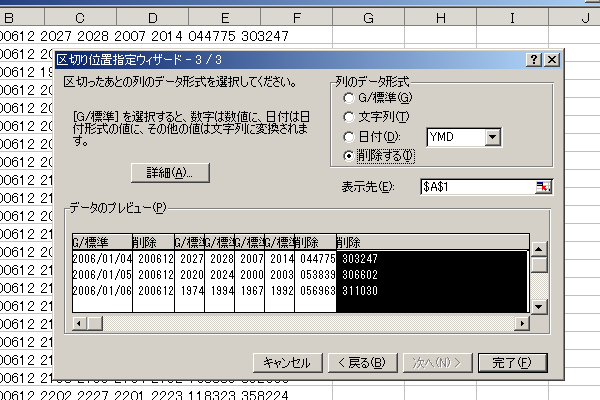Select spreadsheet column header I

512,17
